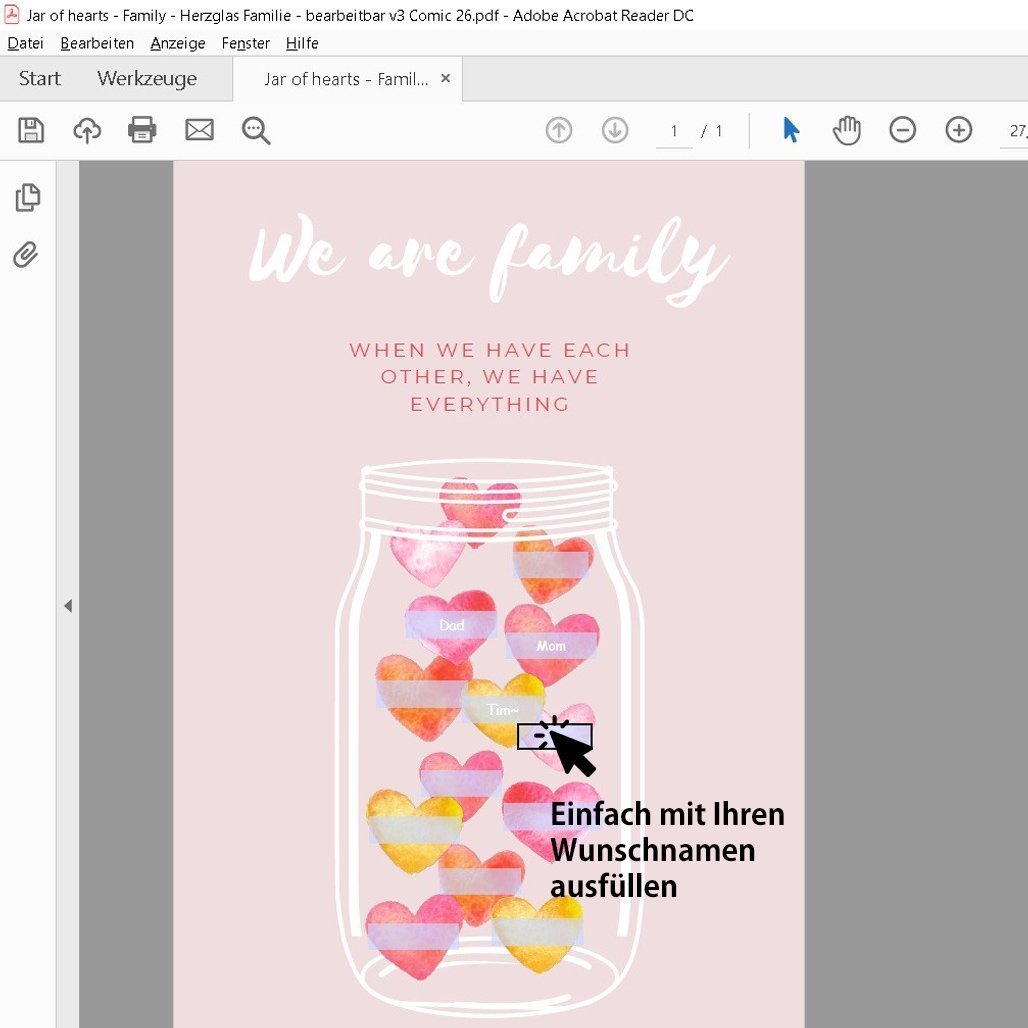This screenshot has width=1028, height=1028.
Task: Click the Save file icon
Action: [x=31, y=130]
